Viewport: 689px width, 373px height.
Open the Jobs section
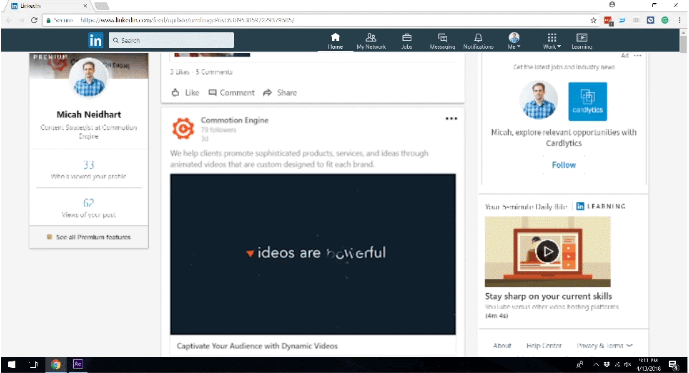pos(406,41)
